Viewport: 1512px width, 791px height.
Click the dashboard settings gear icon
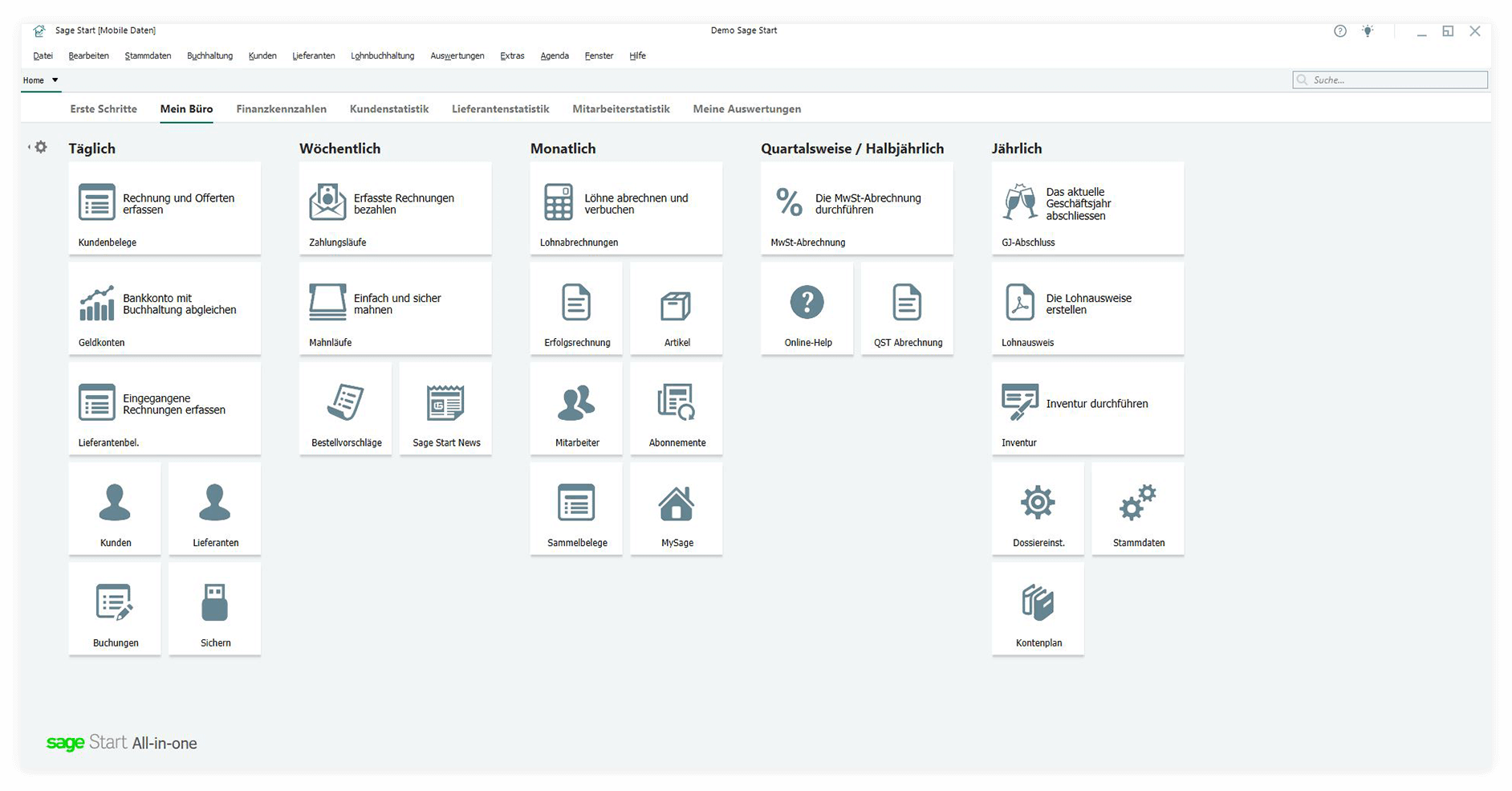[x=41, y=147]
